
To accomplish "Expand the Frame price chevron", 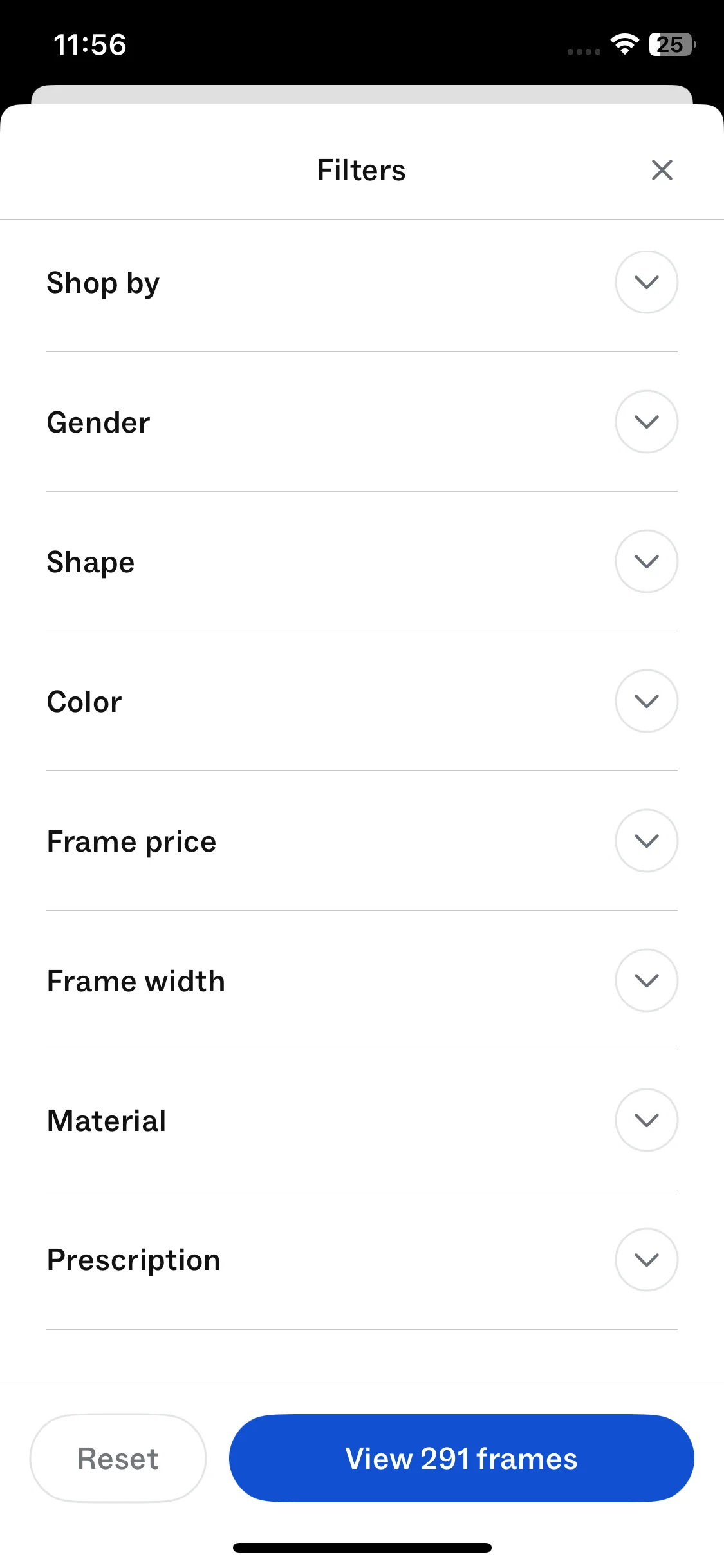I will (646, 841).
